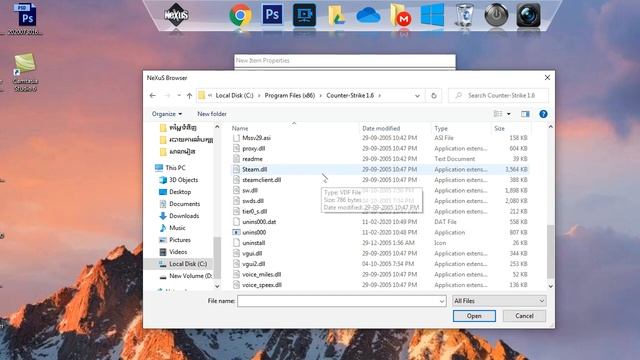Select This PC in the navigation pane
Viewport: 640px width, 360px height.
175,168
